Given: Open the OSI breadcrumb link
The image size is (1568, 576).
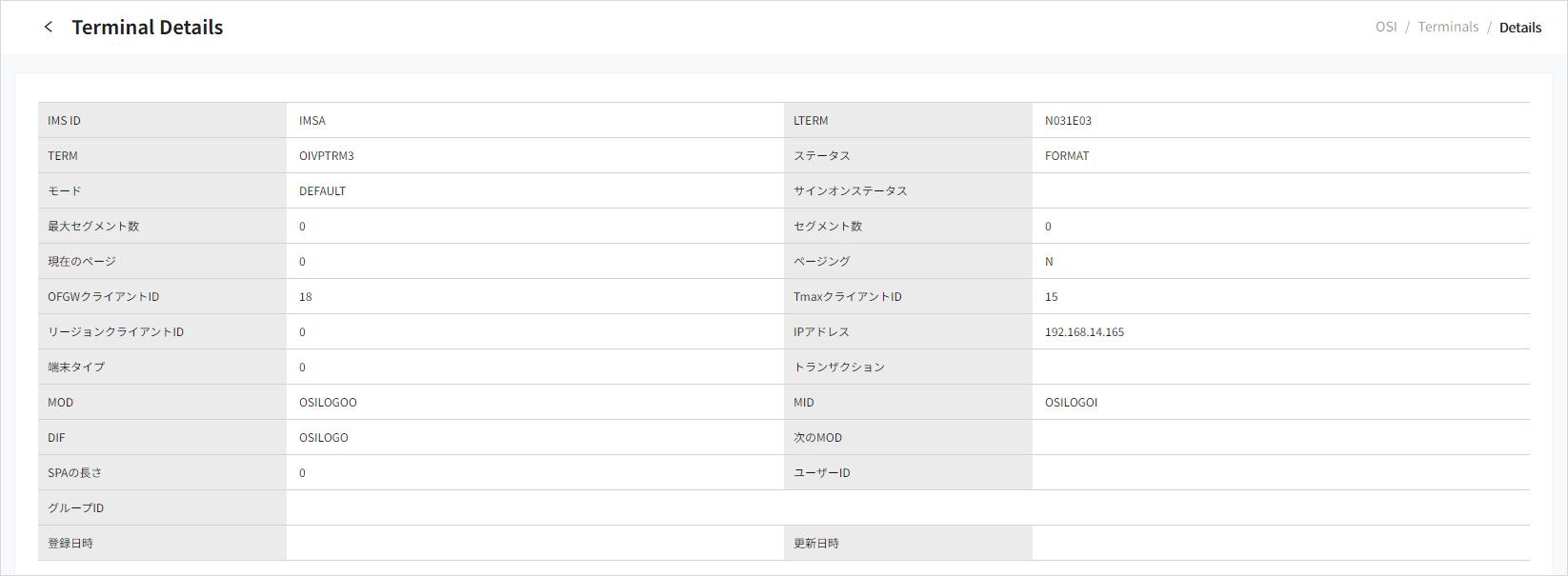Looking at the screenshot, I should coord(1386,27).
